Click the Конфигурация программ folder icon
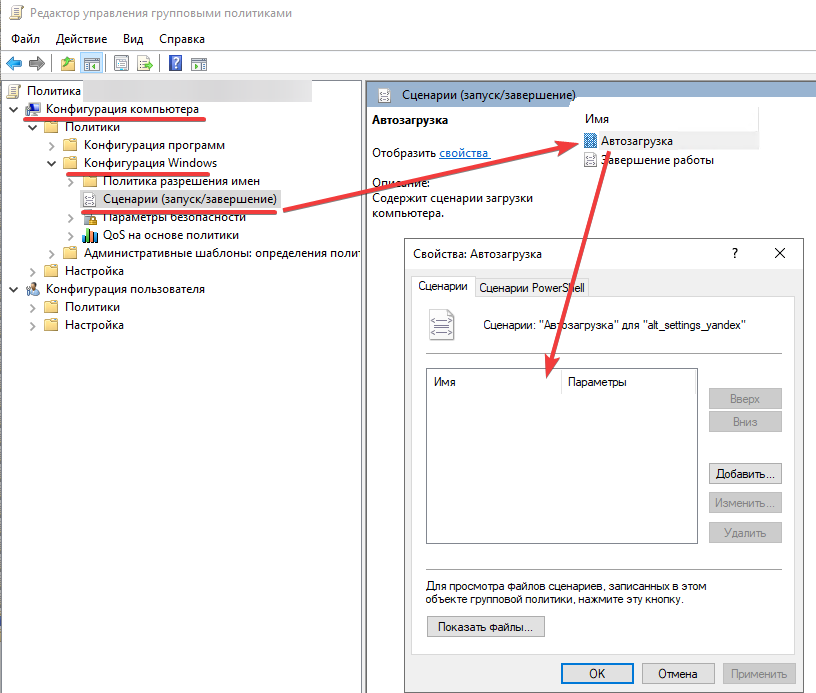The image size is (816, 693). pos(70,145)
